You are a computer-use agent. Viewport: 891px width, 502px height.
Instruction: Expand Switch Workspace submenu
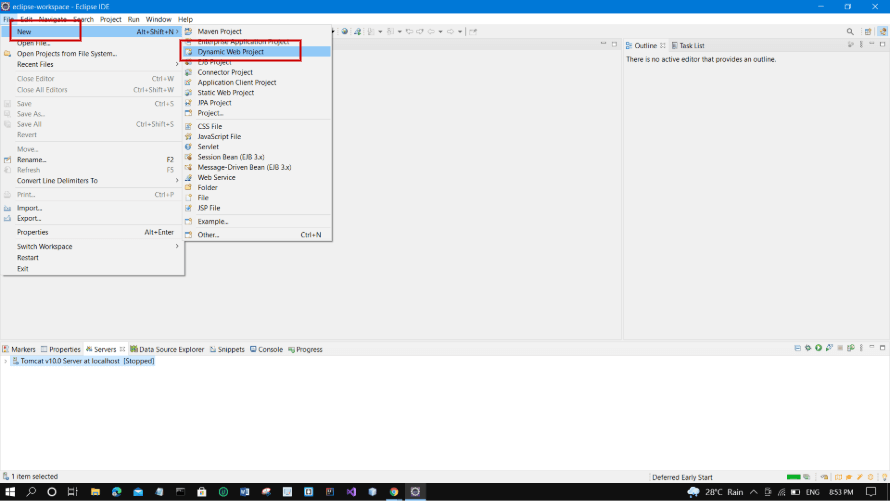93,246
